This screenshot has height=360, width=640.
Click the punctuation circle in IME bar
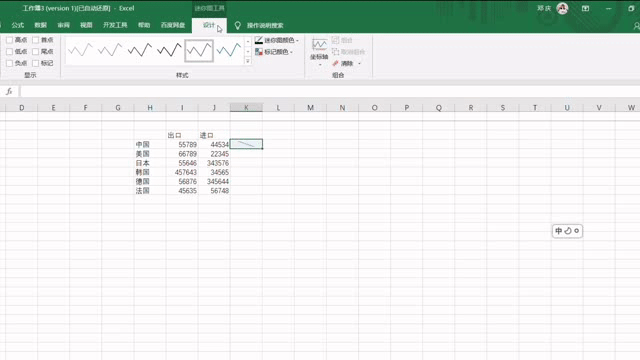(576, 231)
